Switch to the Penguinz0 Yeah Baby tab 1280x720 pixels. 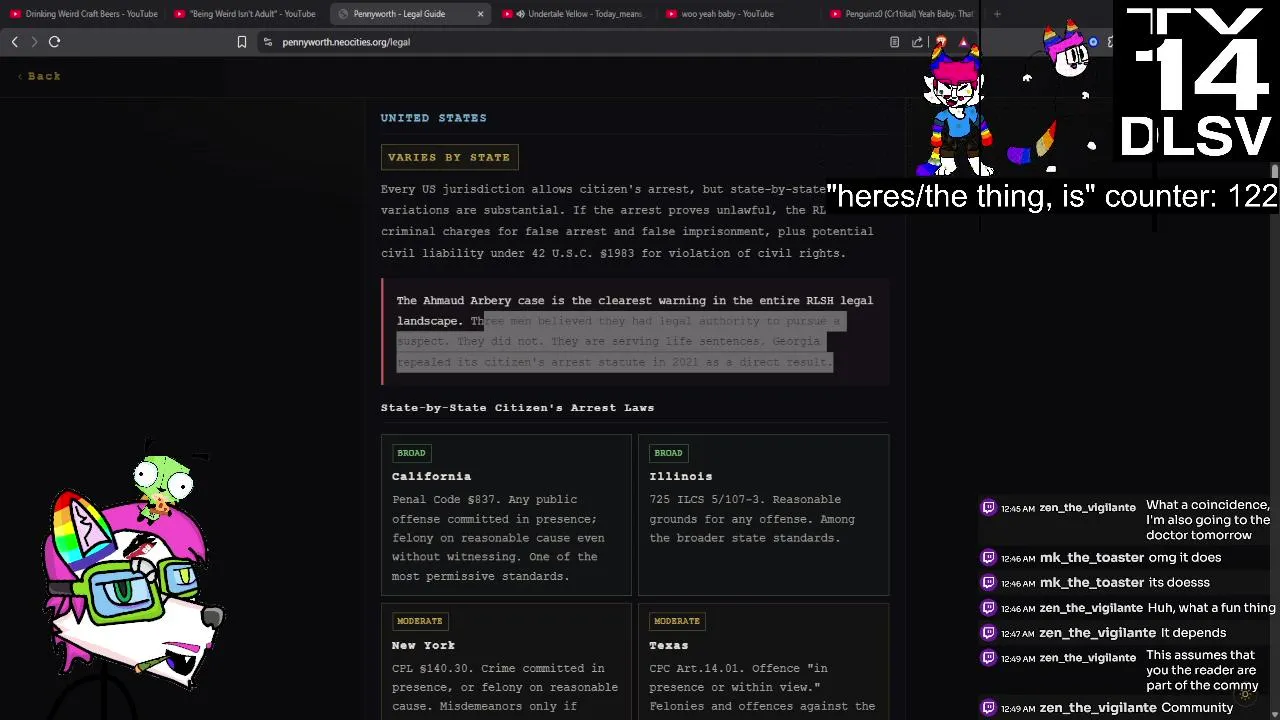[x=900, y=14]
